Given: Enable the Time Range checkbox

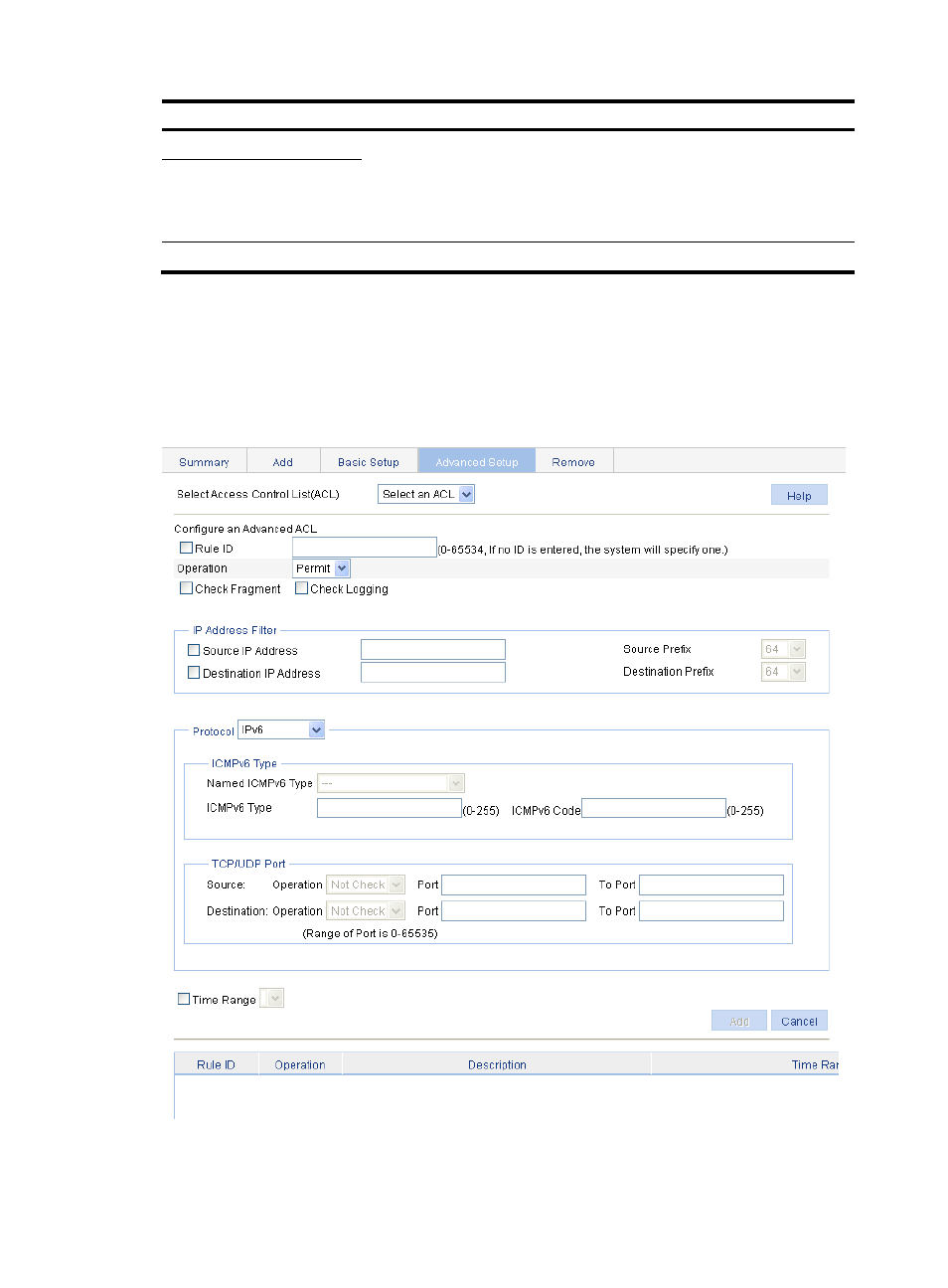Looking at the screenshot, I should (184, 999).
